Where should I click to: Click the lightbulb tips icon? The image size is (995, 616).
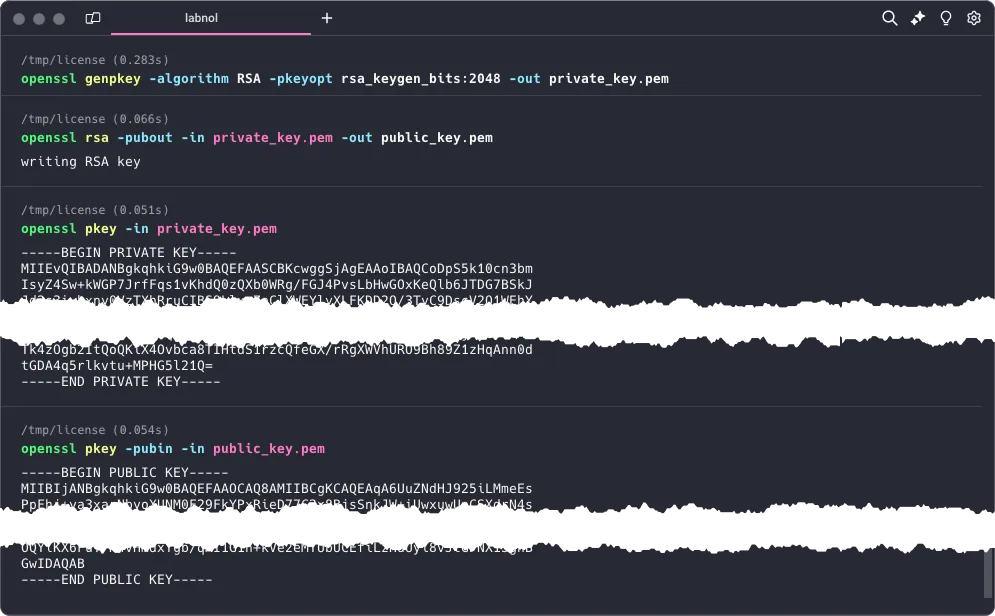pyautogui.click(x=946, y=18)
